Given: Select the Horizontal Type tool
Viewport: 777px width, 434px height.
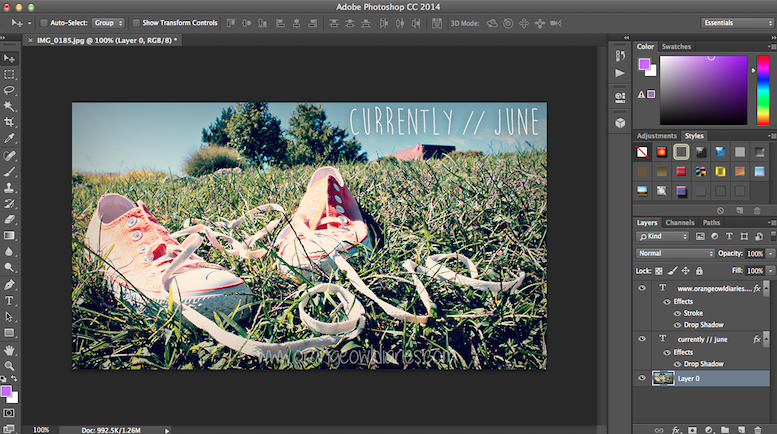Looking at the screenshot, I should click(10, 300).
